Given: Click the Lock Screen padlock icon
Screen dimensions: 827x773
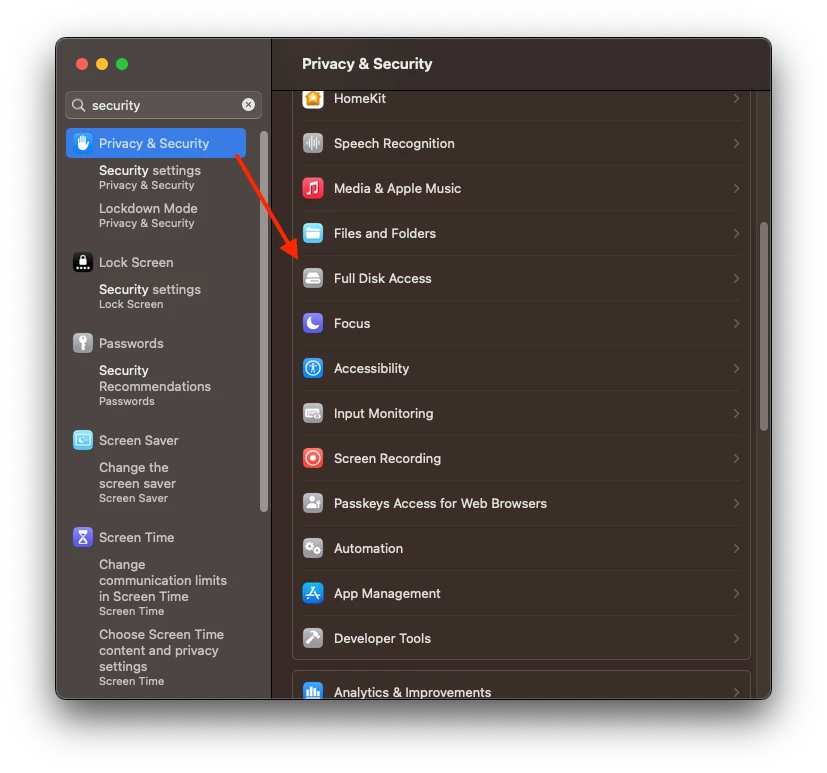Looking at the screenshot, I should coord(83,262).
